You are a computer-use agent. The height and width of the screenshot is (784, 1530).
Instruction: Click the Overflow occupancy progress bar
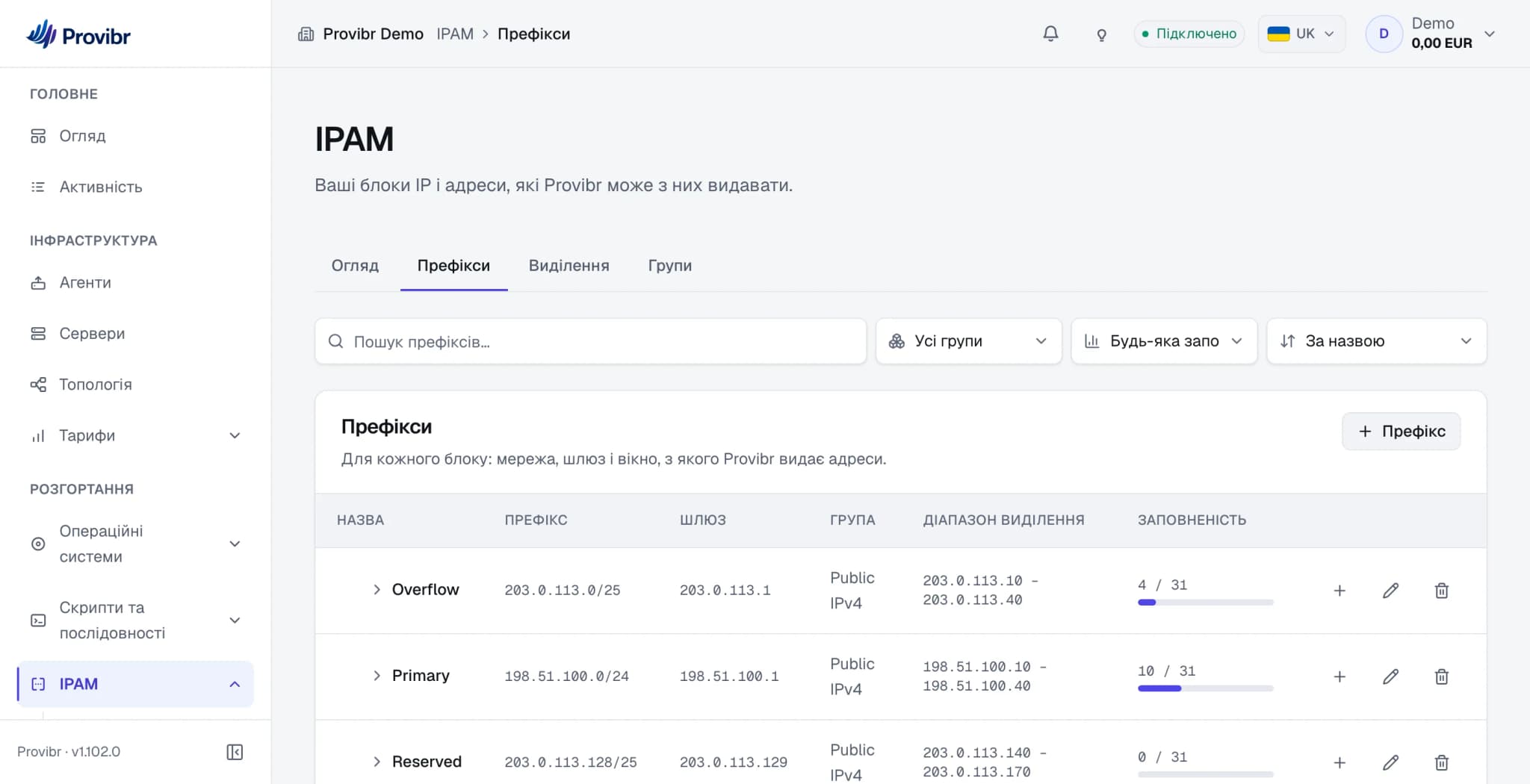click(x=1205, y=603)
